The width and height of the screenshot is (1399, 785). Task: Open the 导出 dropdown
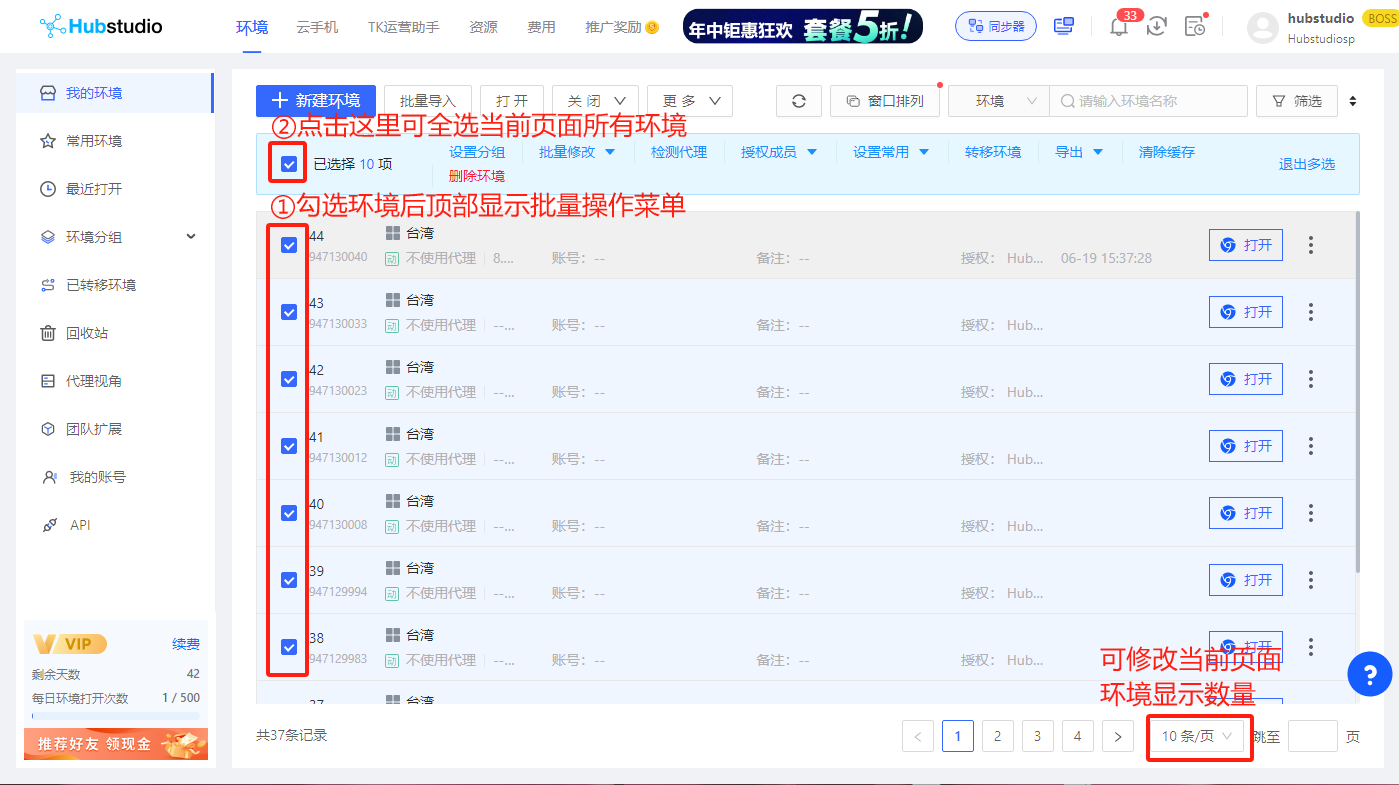point(1079,152)
